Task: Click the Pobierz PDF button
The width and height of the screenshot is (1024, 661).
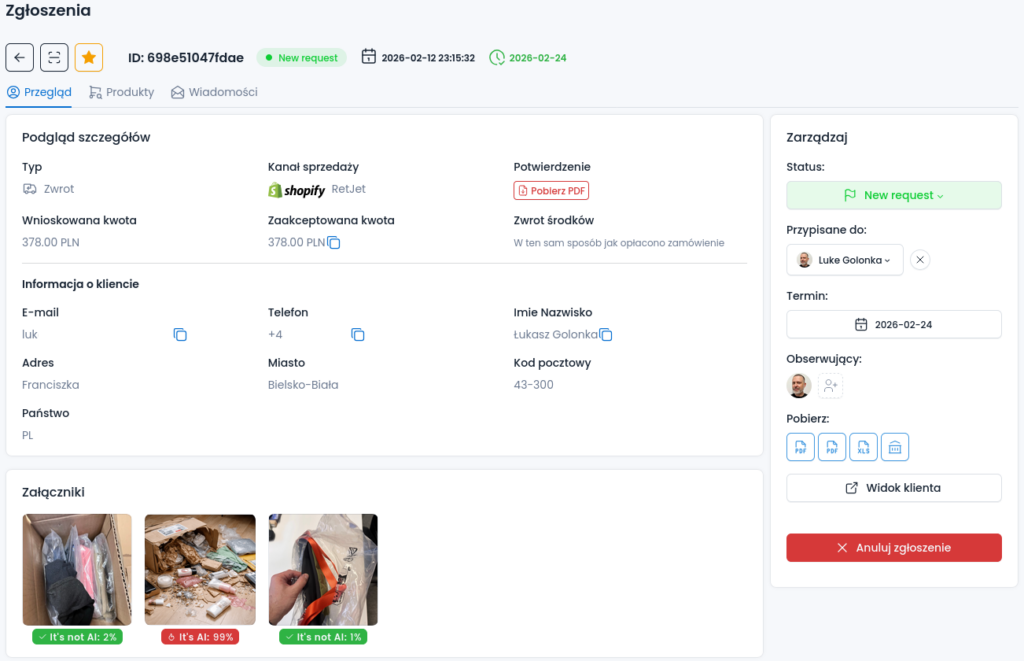Action: [551, 191]
